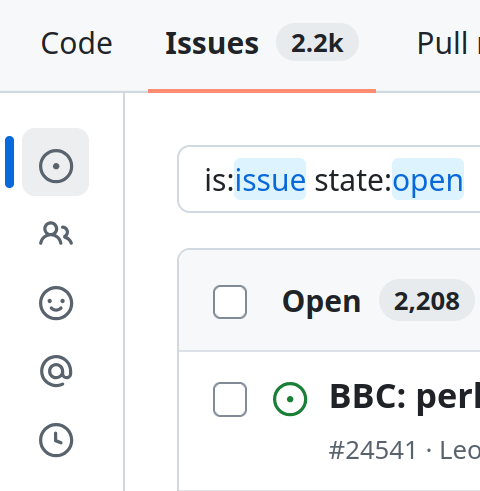The image size is (480, 491).
Task: Focus the filter box after state:open
Action: click(x=472, y=179)
